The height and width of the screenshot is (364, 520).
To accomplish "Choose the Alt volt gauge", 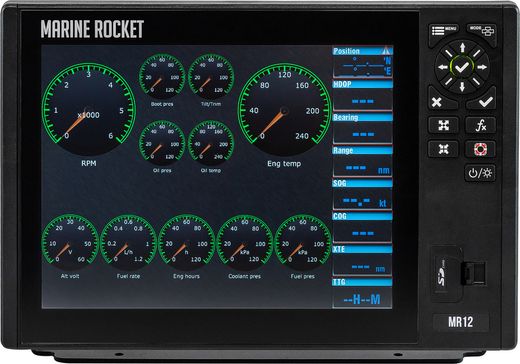I will (70, 243).
